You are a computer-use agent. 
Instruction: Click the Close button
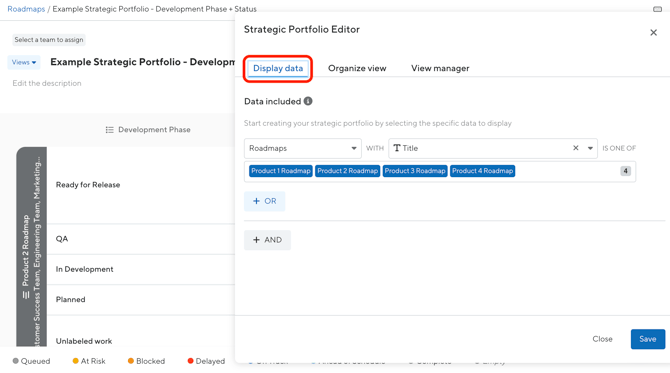(x=602, y=339)
